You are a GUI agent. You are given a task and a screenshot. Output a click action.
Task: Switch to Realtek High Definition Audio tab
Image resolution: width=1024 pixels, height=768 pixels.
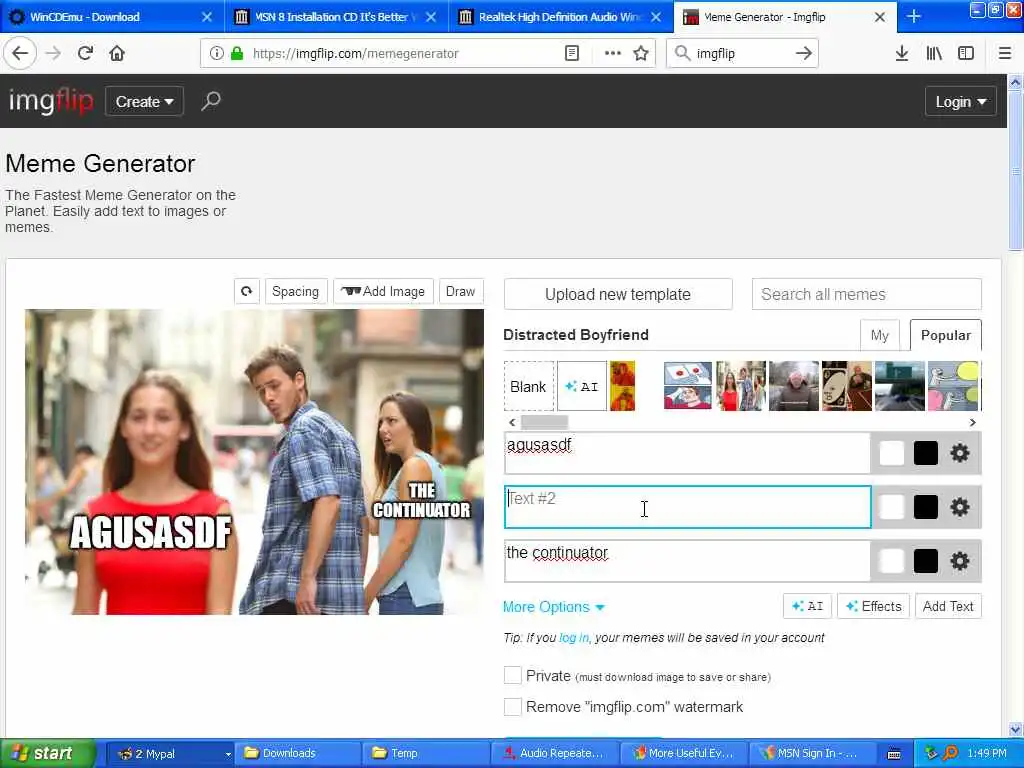[560, 17]
